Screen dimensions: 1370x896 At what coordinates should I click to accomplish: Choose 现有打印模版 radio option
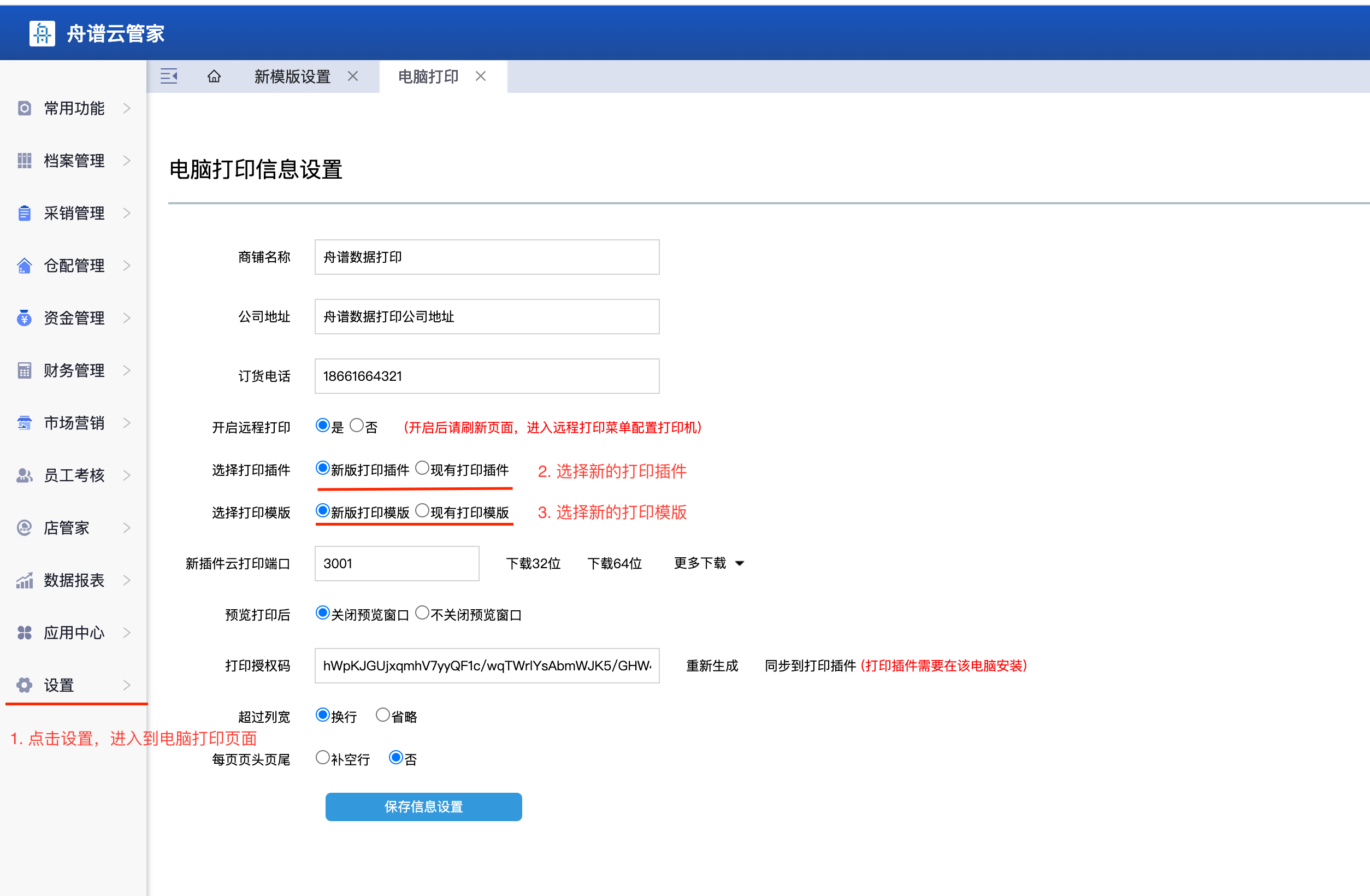[x=422, y=511]
